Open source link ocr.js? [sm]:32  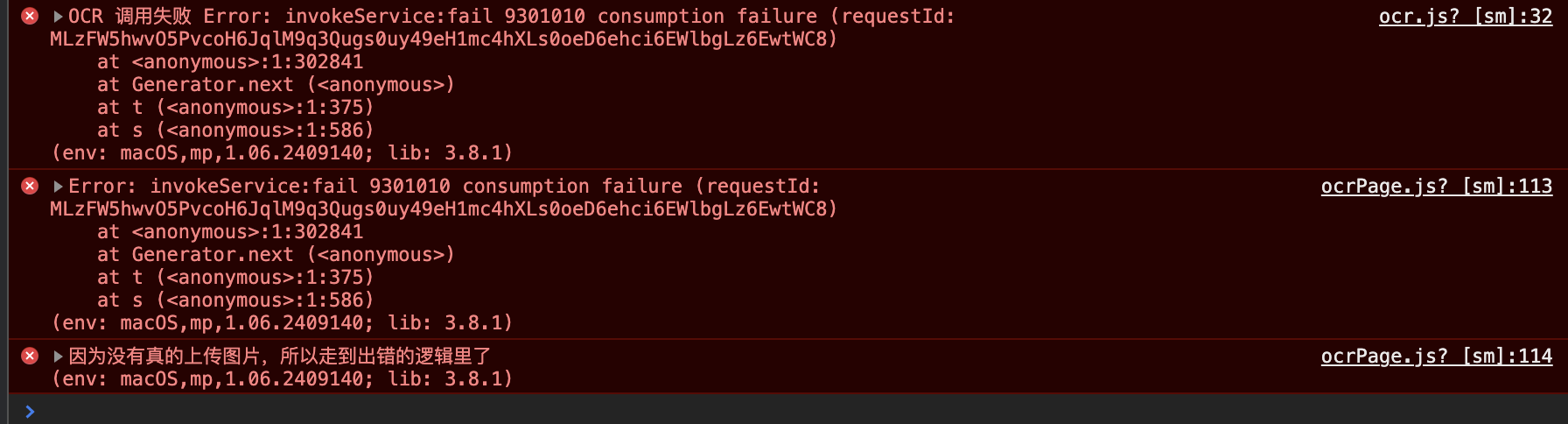1466,17
